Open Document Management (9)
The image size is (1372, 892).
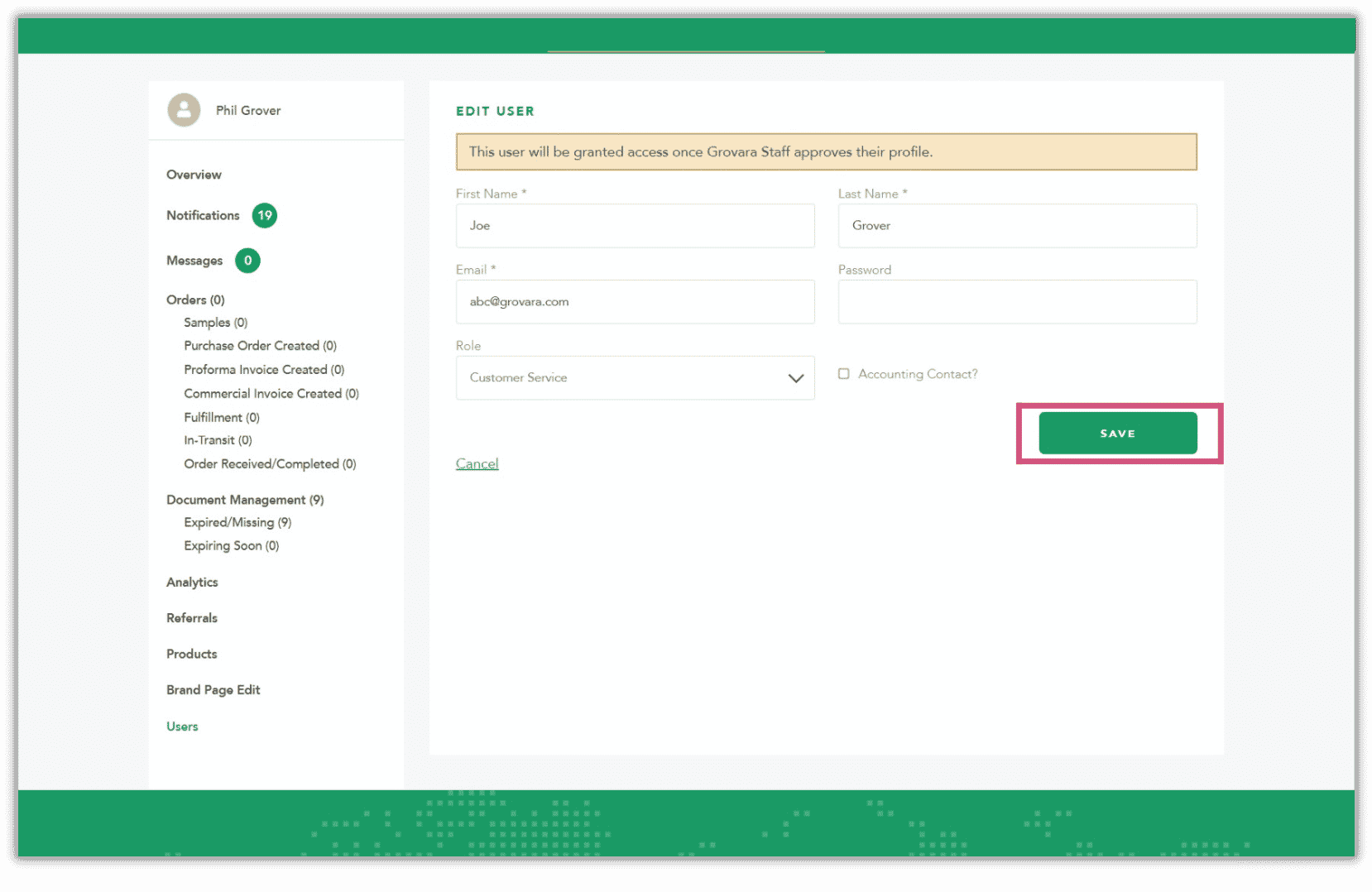point(245,500)
